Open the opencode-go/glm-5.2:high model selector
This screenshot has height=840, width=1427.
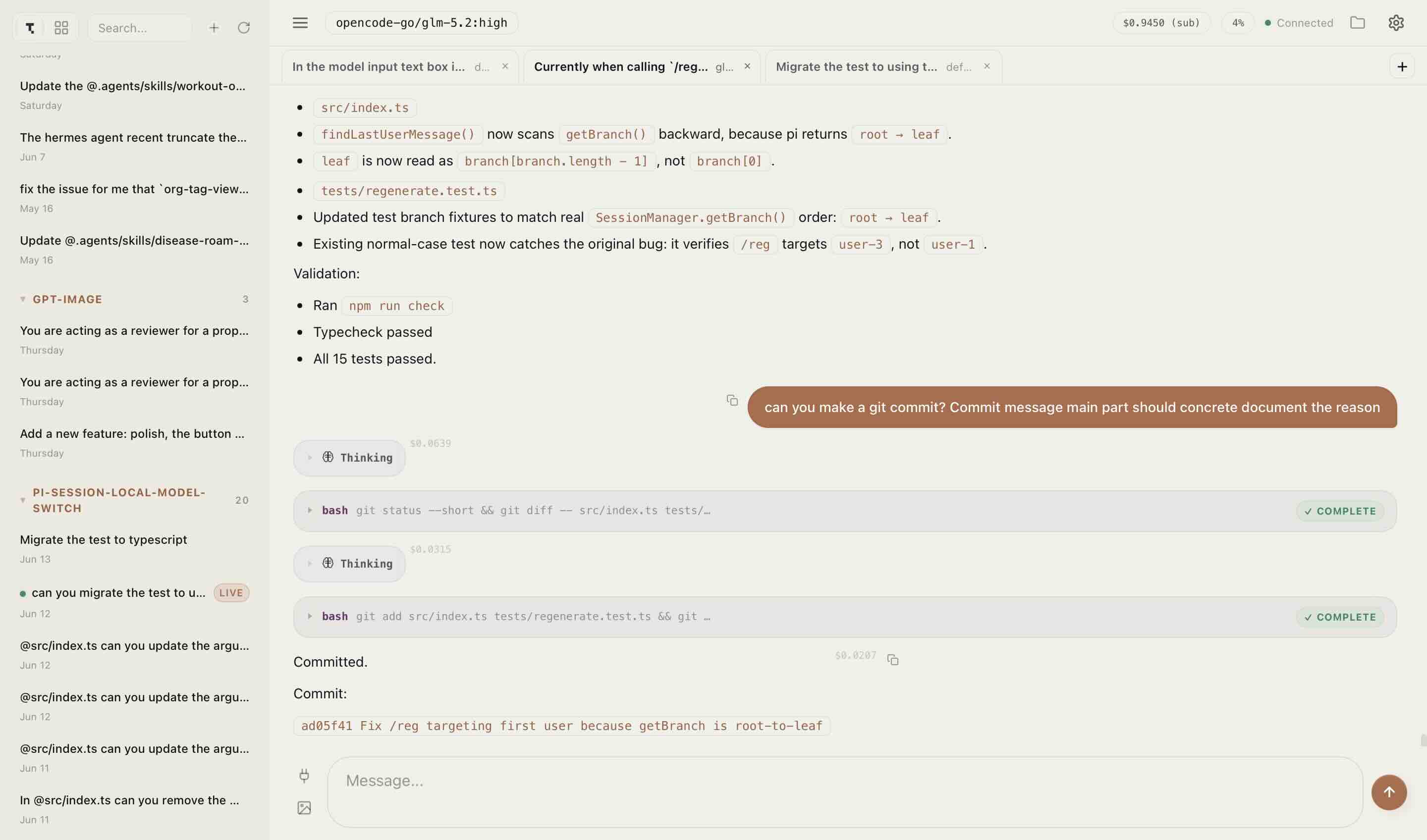421,23
